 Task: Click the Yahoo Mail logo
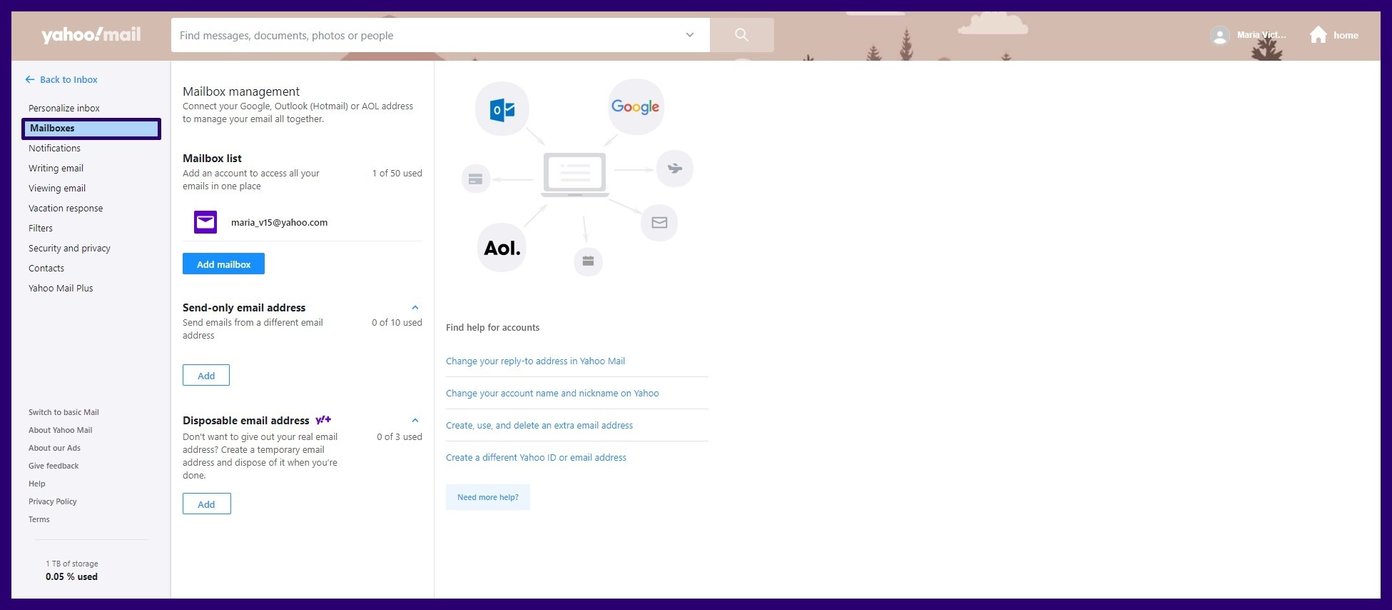pos(91,35)
